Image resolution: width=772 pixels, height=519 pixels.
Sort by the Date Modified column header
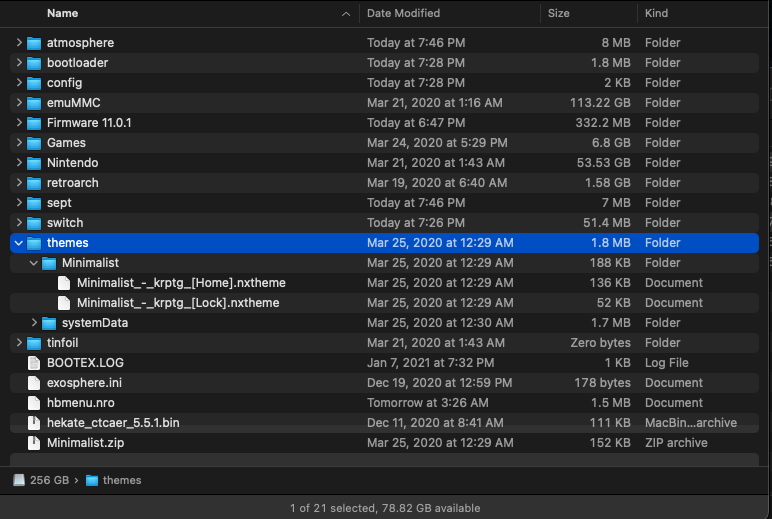[x=403, y=13]
